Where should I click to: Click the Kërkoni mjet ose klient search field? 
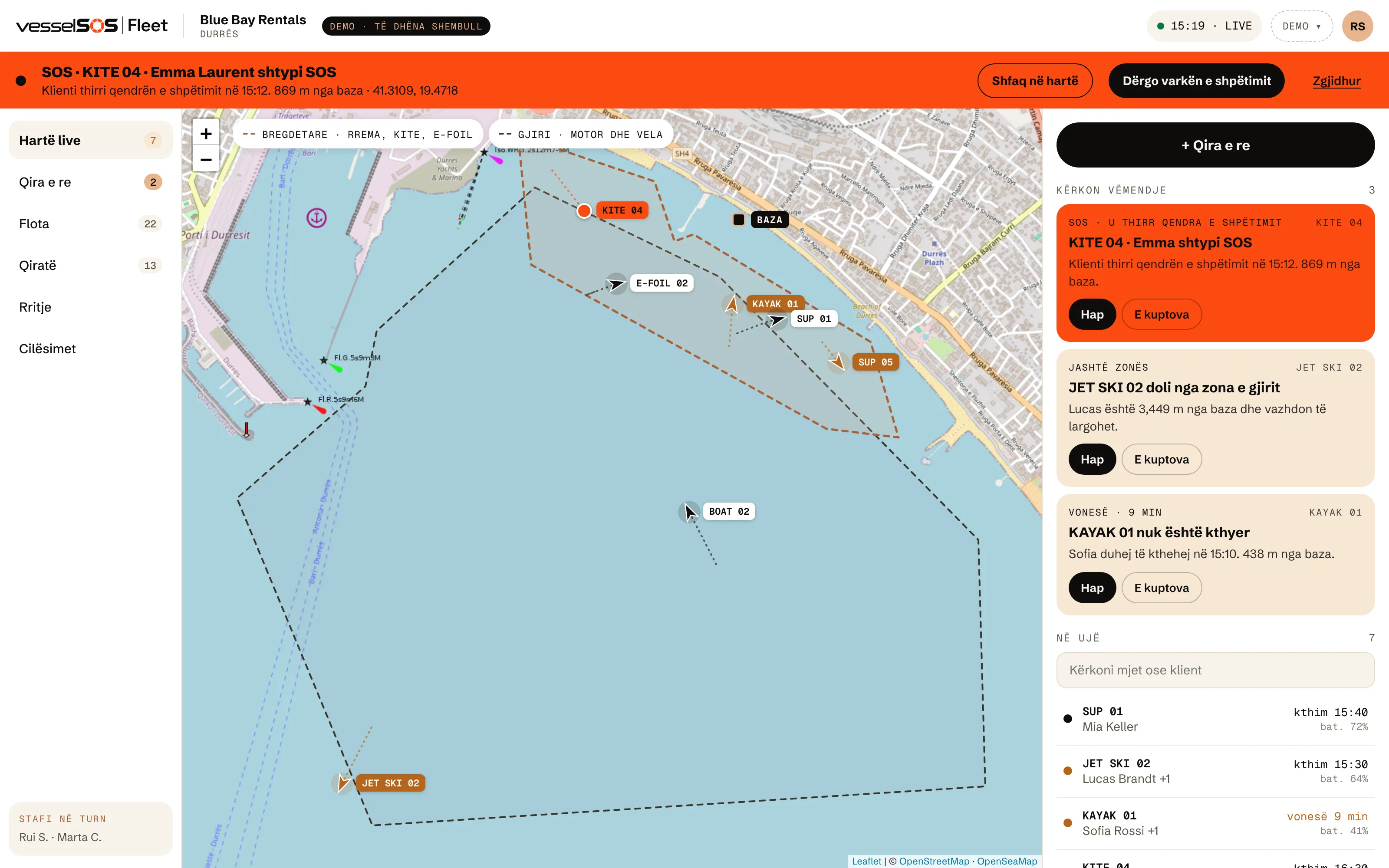[x=1215, y=670]
